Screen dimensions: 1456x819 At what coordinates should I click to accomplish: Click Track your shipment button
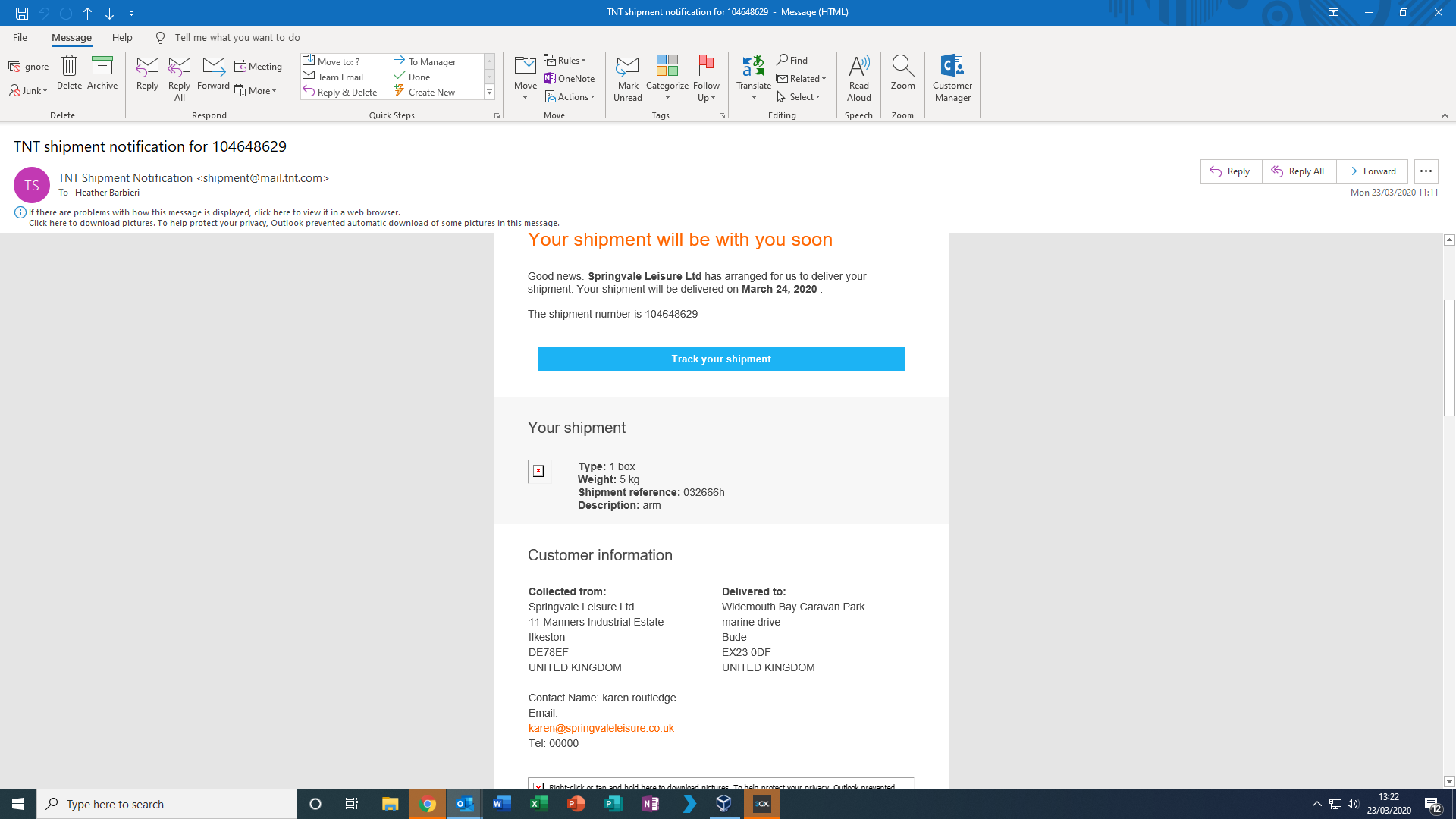pyautogui.click(x=720, y=359)
